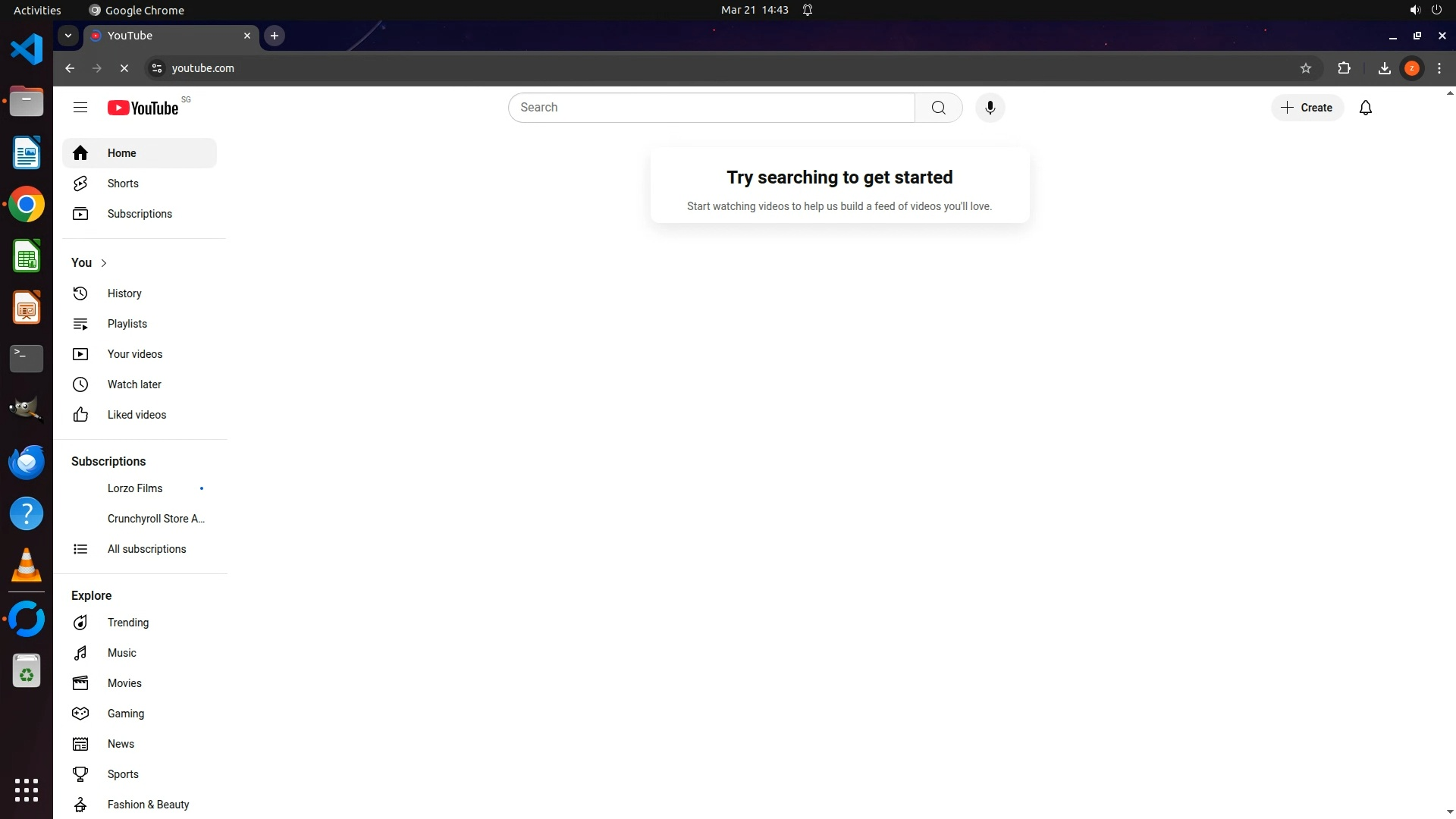Bookmark this tab with star icon
1456x819 pixels.
pyautogui.click(x=1305, y=68)
